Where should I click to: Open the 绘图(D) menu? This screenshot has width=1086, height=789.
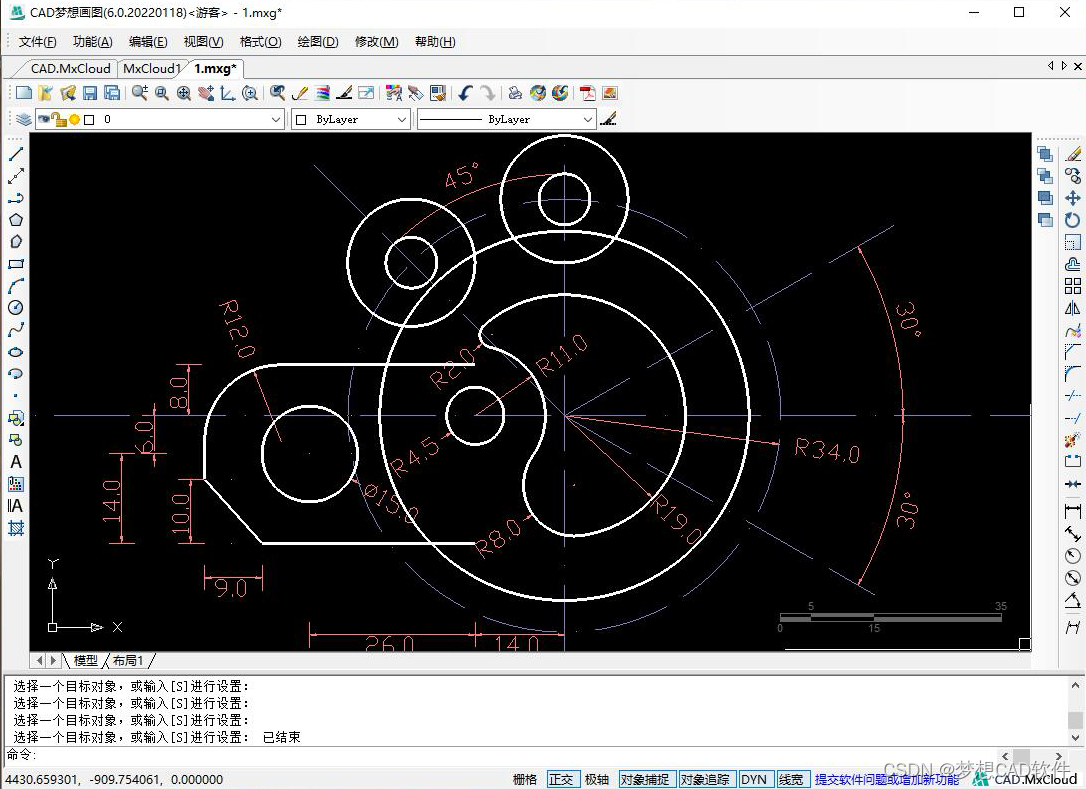(318, 42)
